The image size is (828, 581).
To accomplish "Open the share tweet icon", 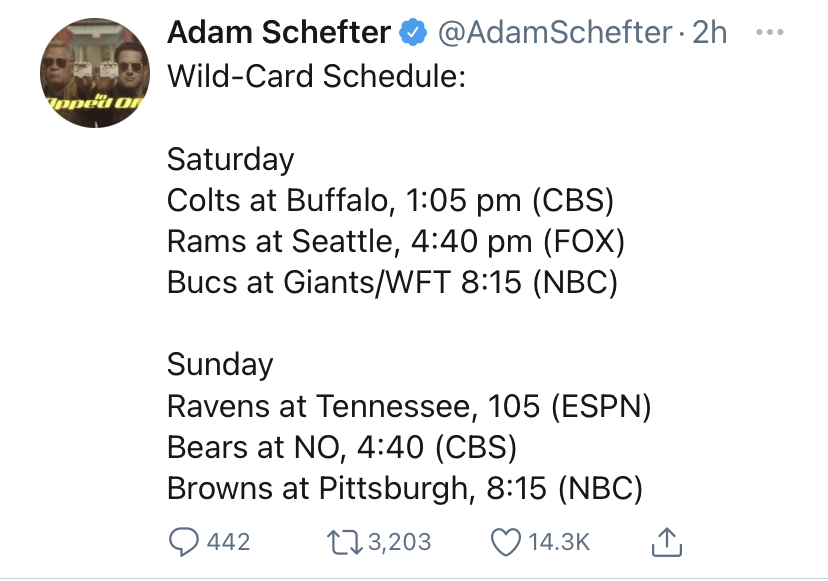I will pyautogui.click(x=666, y=541).
